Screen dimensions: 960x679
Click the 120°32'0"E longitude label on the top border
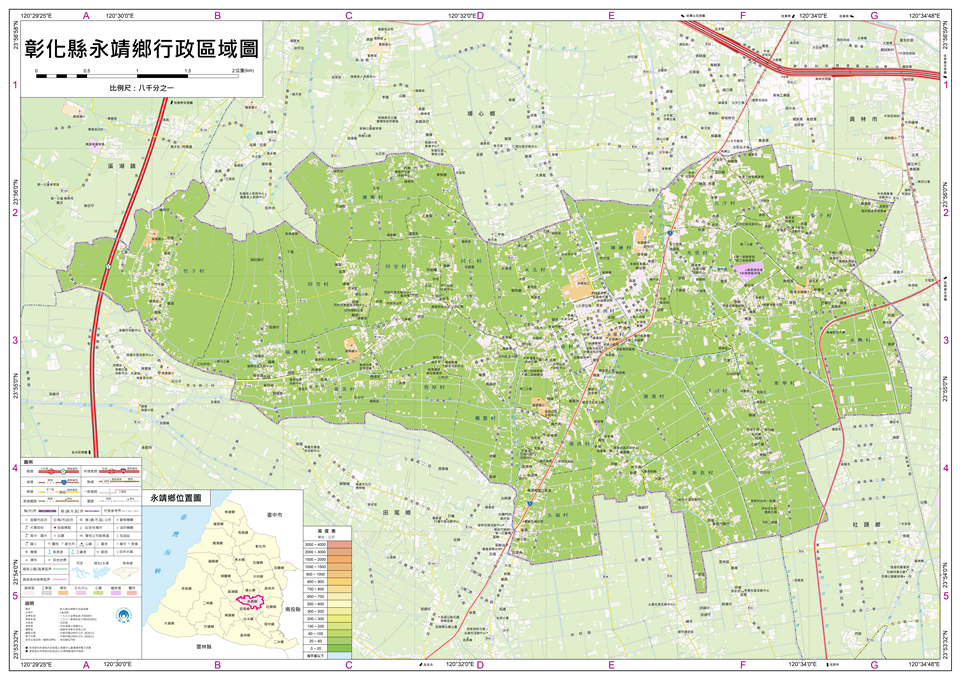pos(462,16)
